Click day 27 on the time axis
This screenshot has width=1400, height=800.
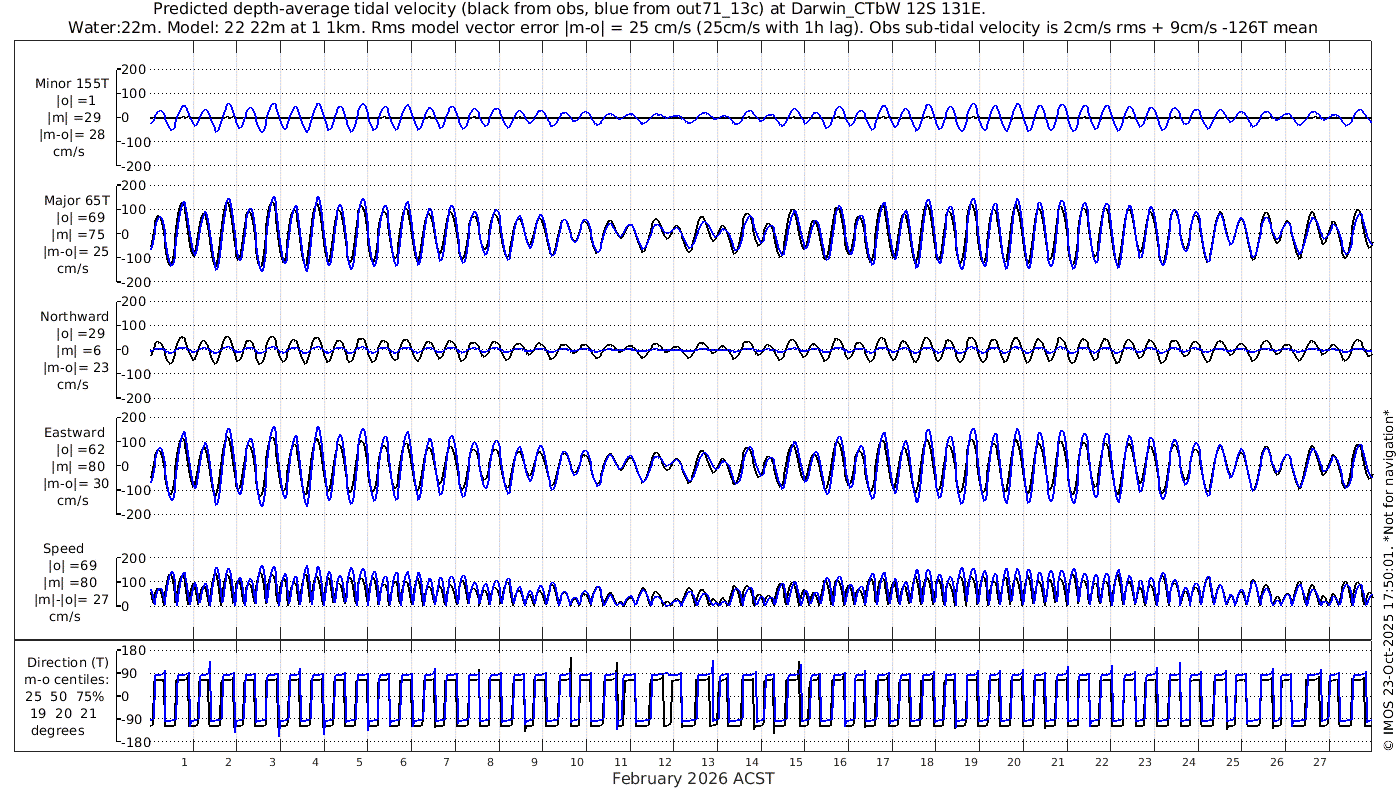[1320, 762]
